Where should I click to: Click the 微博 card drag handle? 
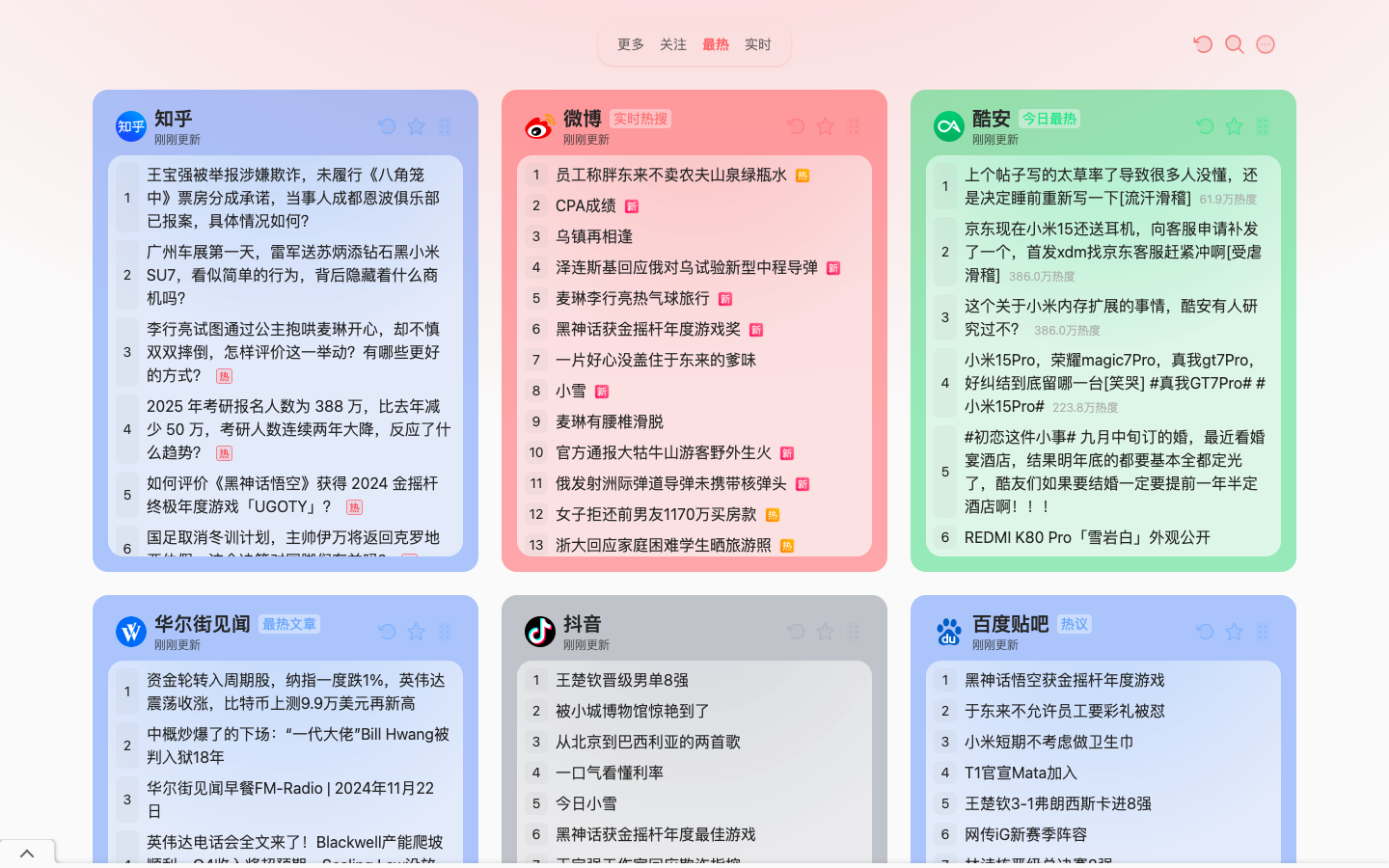pos(854,126)
